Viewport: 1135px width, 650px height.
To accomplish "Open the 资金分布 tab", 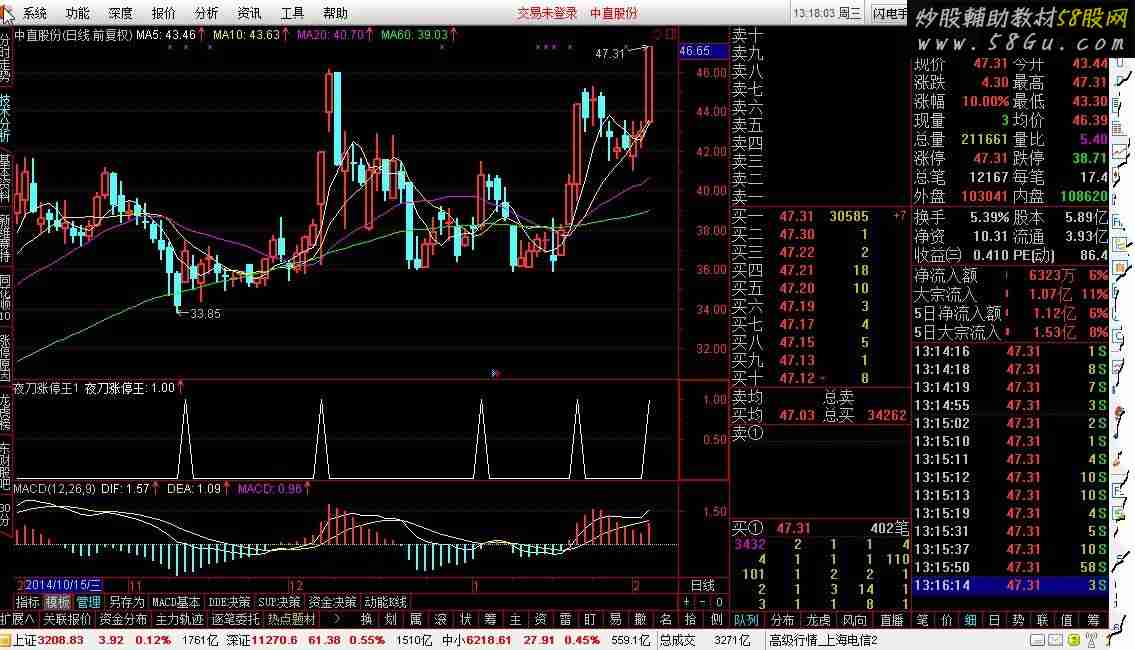I will point(123,620).
